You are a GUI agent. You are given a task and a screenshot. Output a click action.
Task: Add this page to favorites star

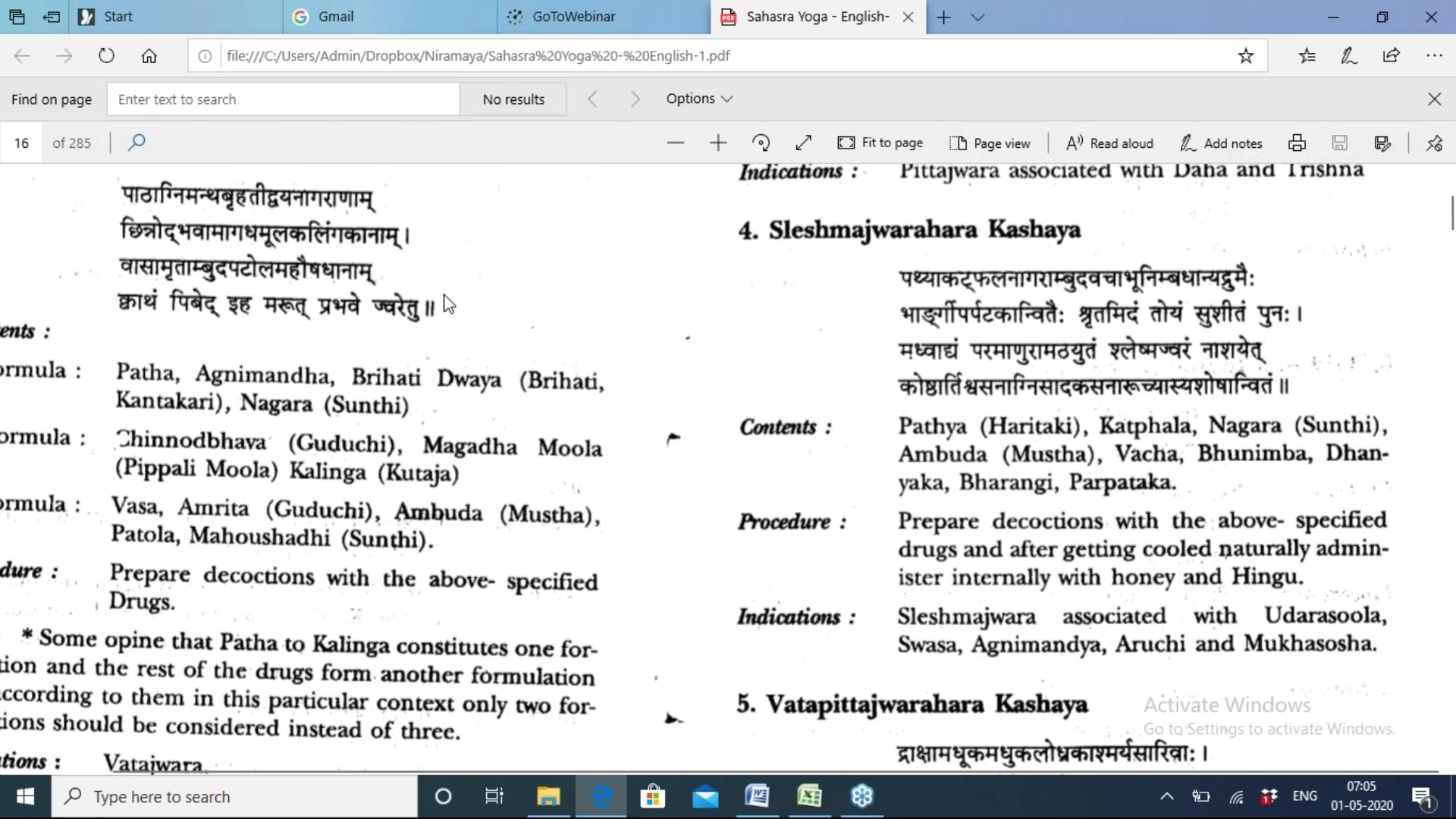tap(1245, 55)
